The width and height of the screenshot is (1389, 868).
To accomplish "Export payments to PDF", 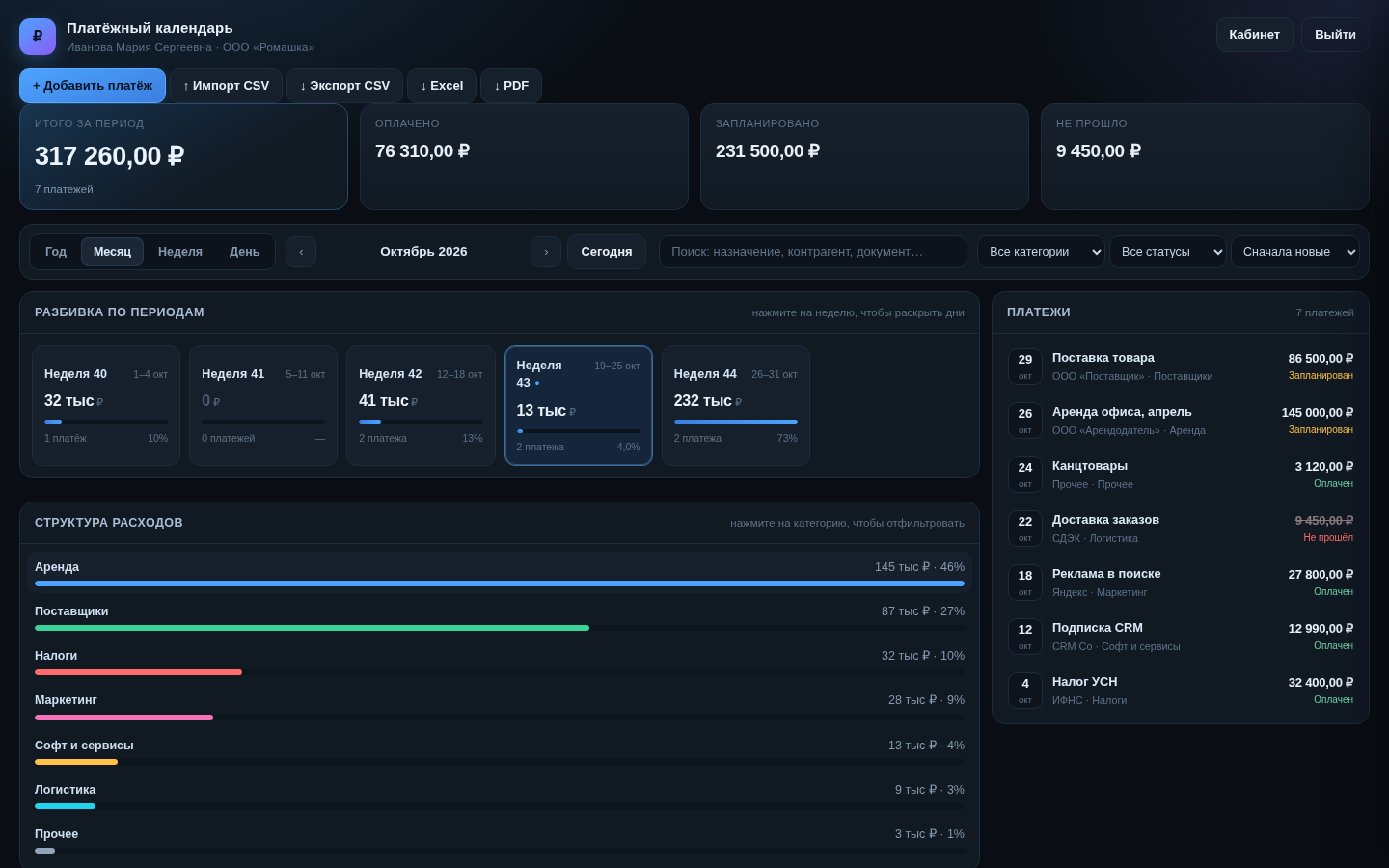I will [511, 86].
